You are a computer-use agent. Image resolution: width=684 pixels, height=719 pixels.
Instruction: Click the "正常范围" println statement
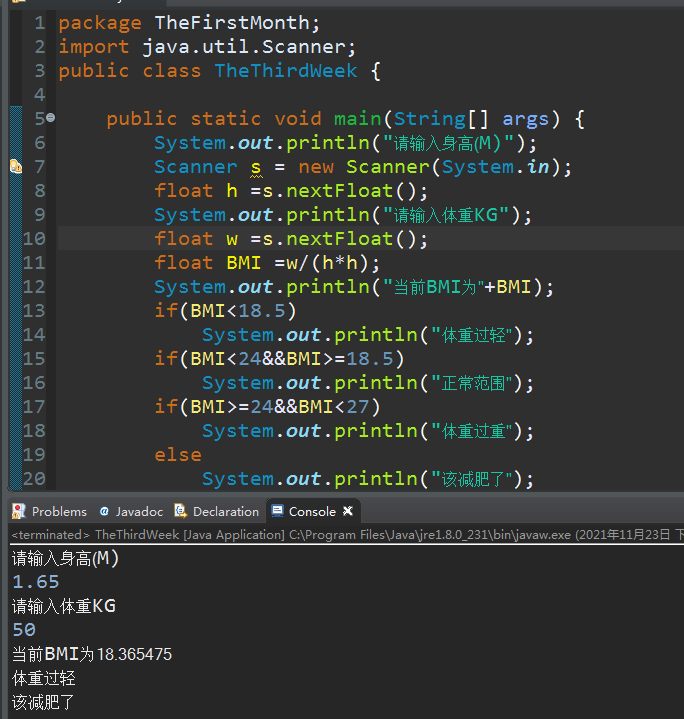click(x=368, y=383)
